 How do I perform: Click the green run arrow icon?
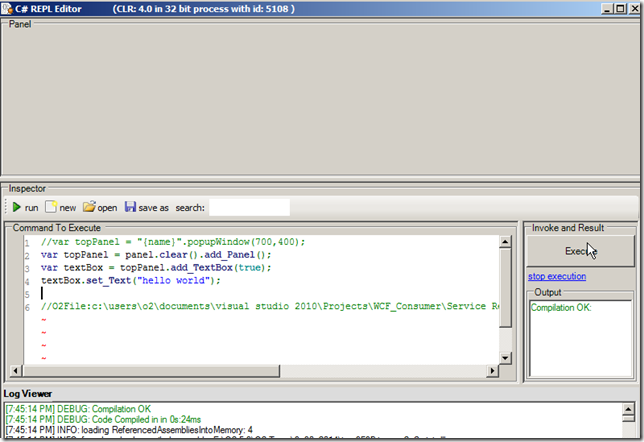pyautogui.click(x=16, y=207)
